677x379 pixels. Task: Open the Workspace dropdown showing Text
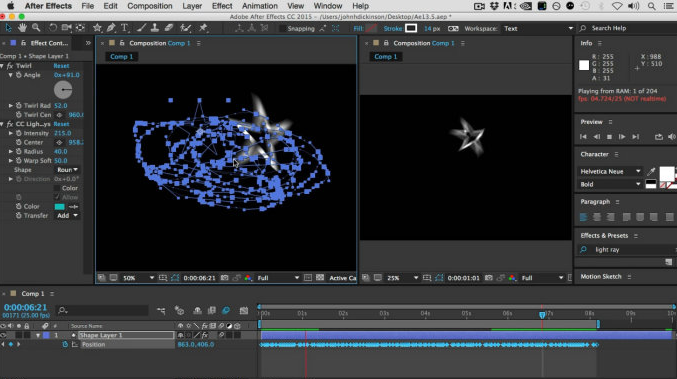[x=538, y=28]
